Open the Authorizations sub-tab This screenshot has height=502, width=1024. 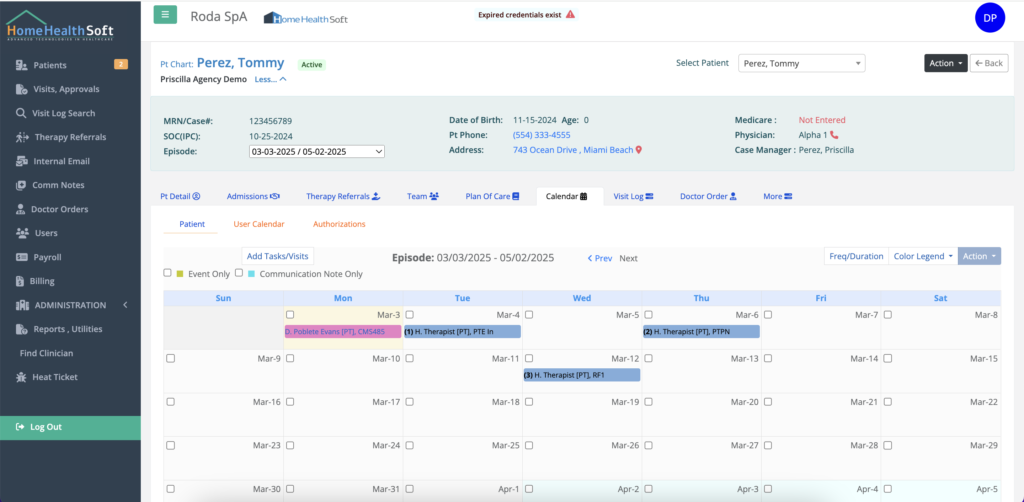[x=339, y=225]
